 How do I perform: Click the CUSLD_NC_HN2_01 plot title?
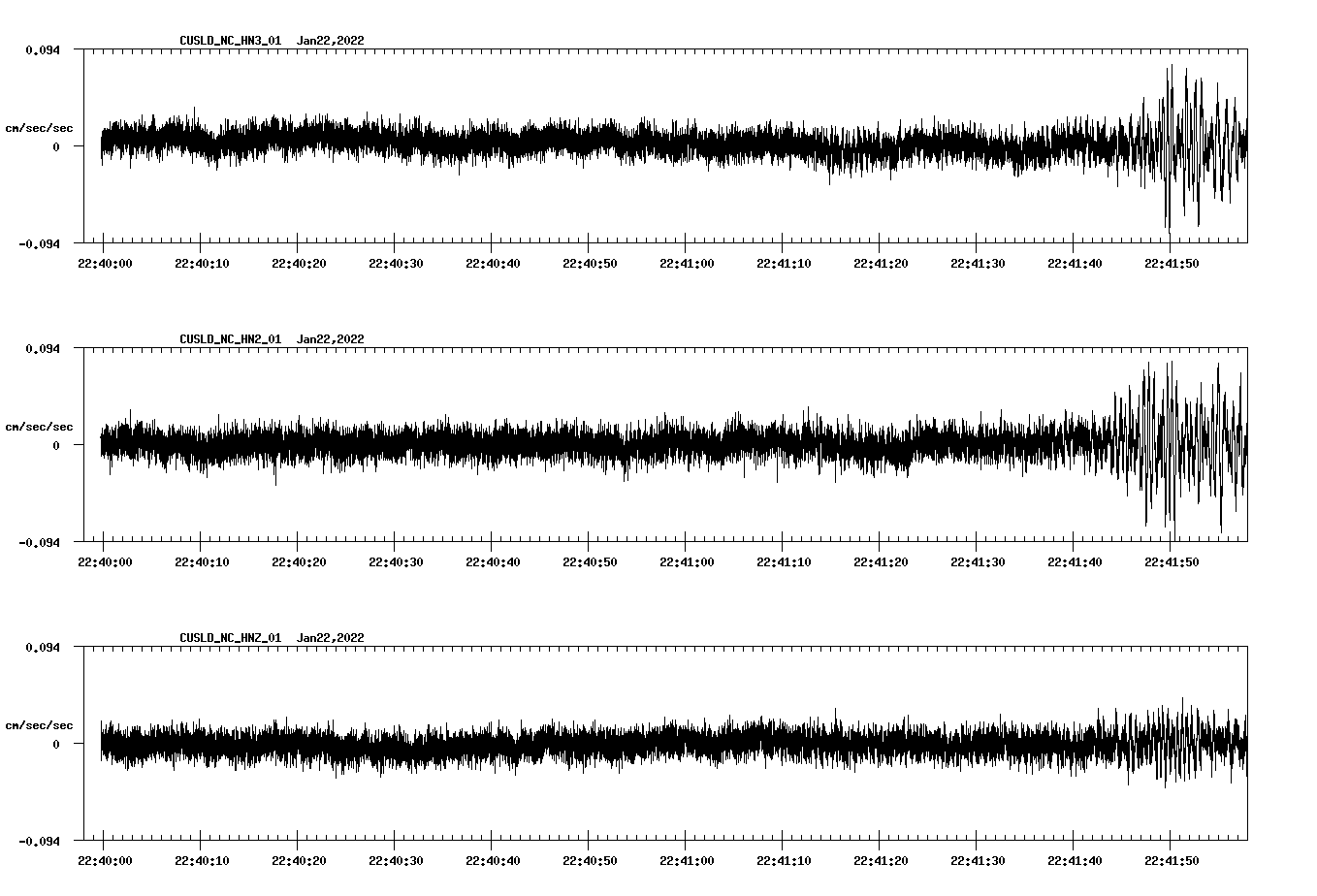231,339
